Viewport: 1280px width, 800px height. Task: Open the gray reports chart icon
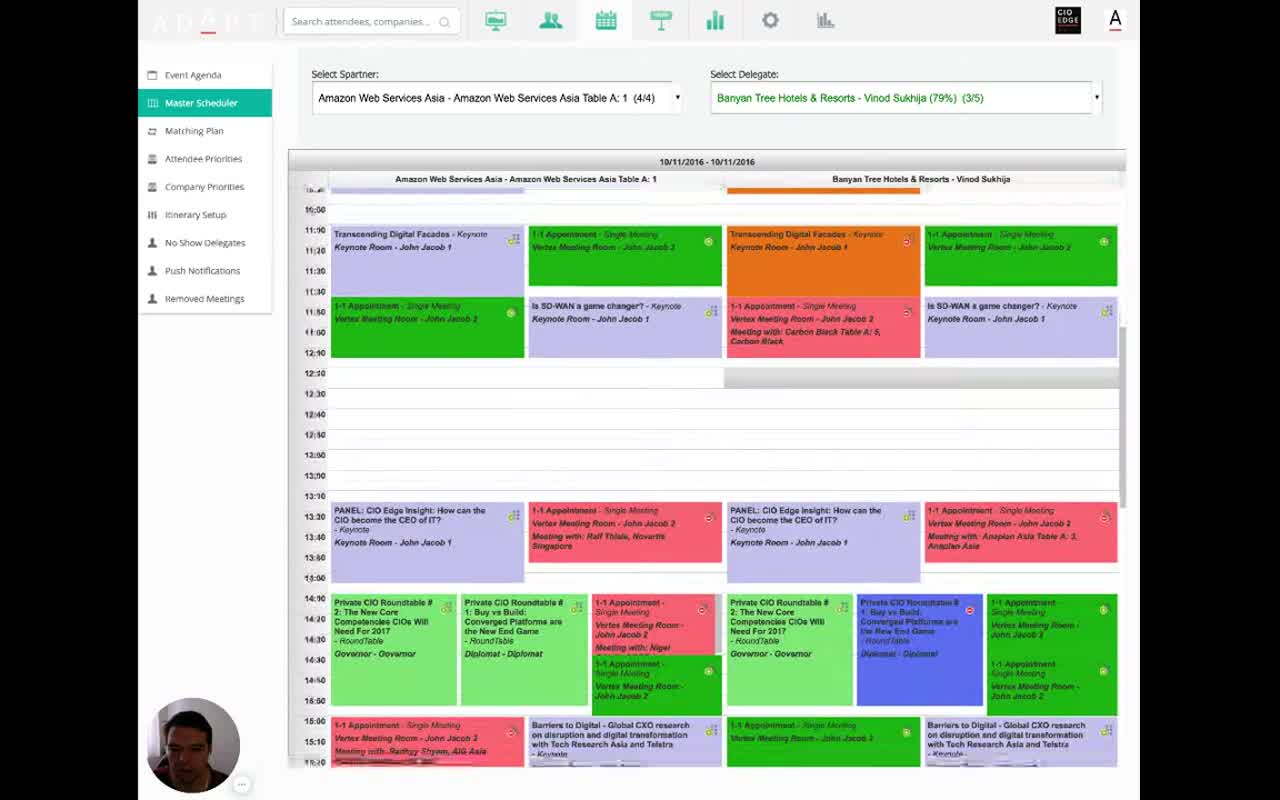point(825,20)
